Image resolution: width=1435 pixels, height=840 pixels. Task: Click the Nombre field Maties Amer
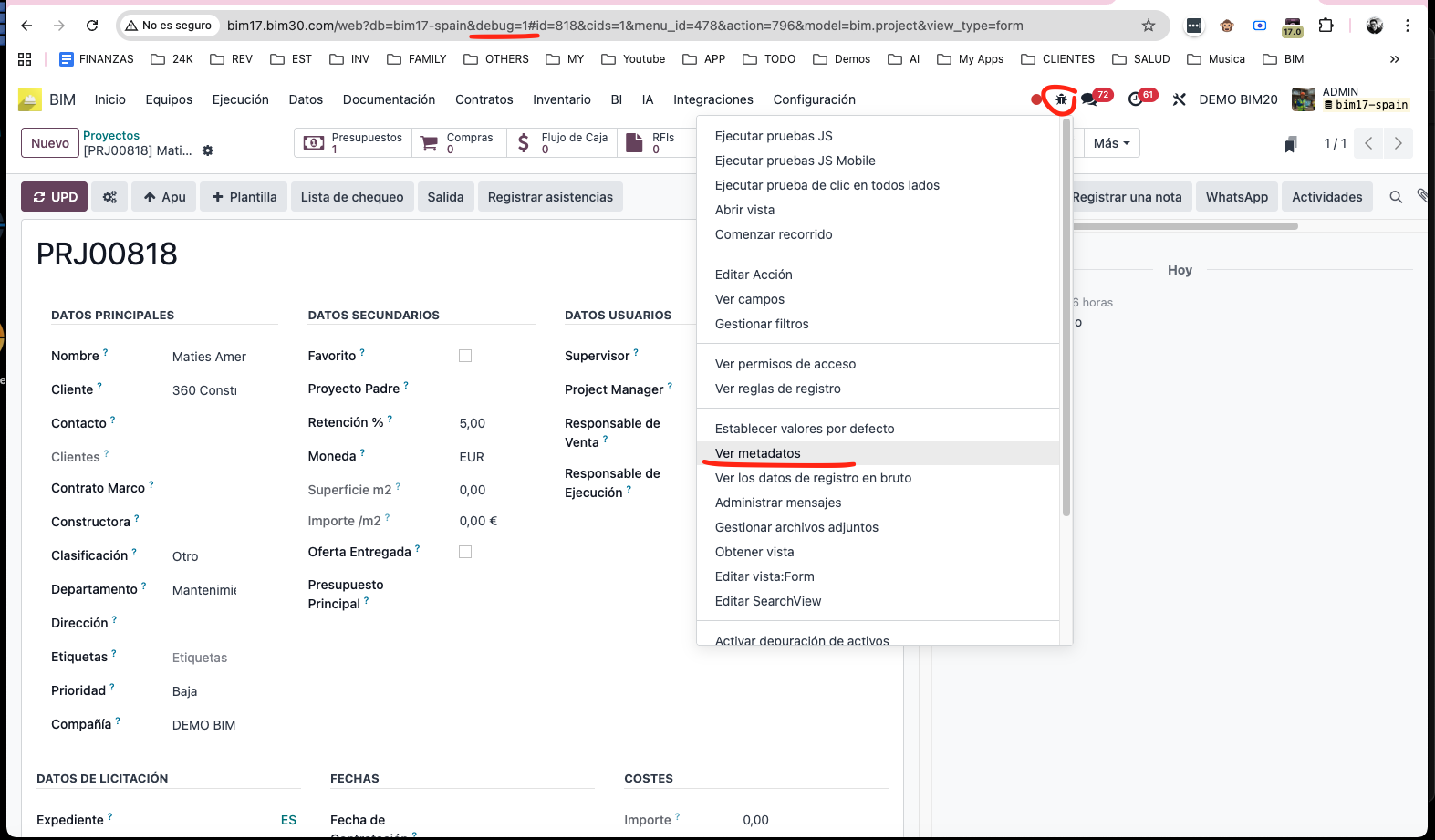point(209,357)
